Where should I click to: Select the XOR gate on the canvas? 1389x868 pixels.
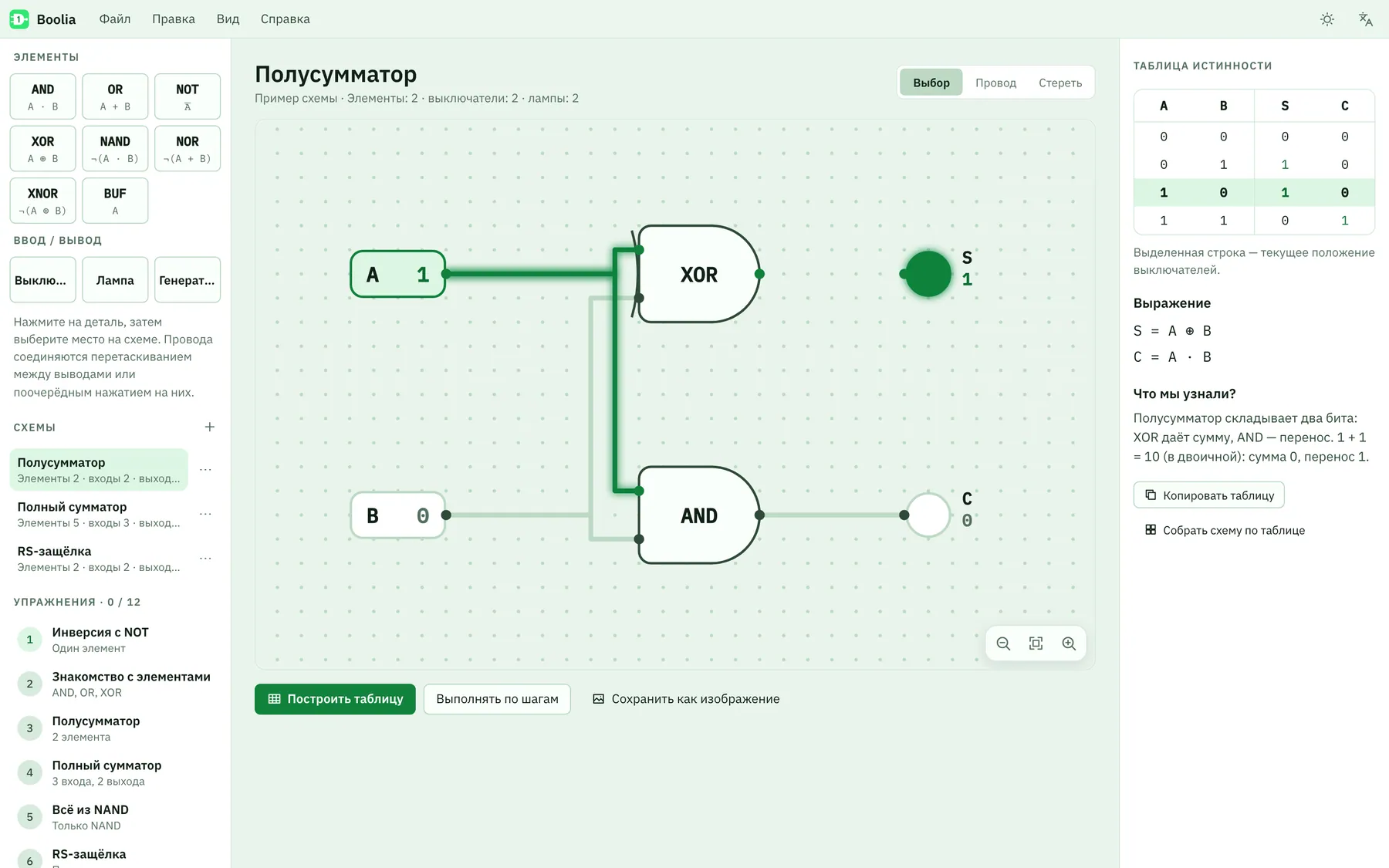click(698, 274)
